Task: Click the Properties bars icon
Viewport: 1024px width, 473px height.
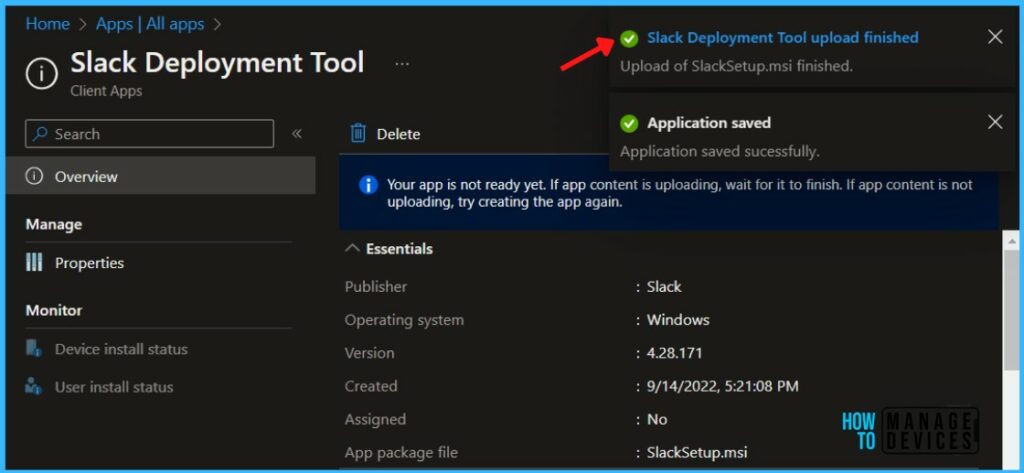Action: pos(33,263)
